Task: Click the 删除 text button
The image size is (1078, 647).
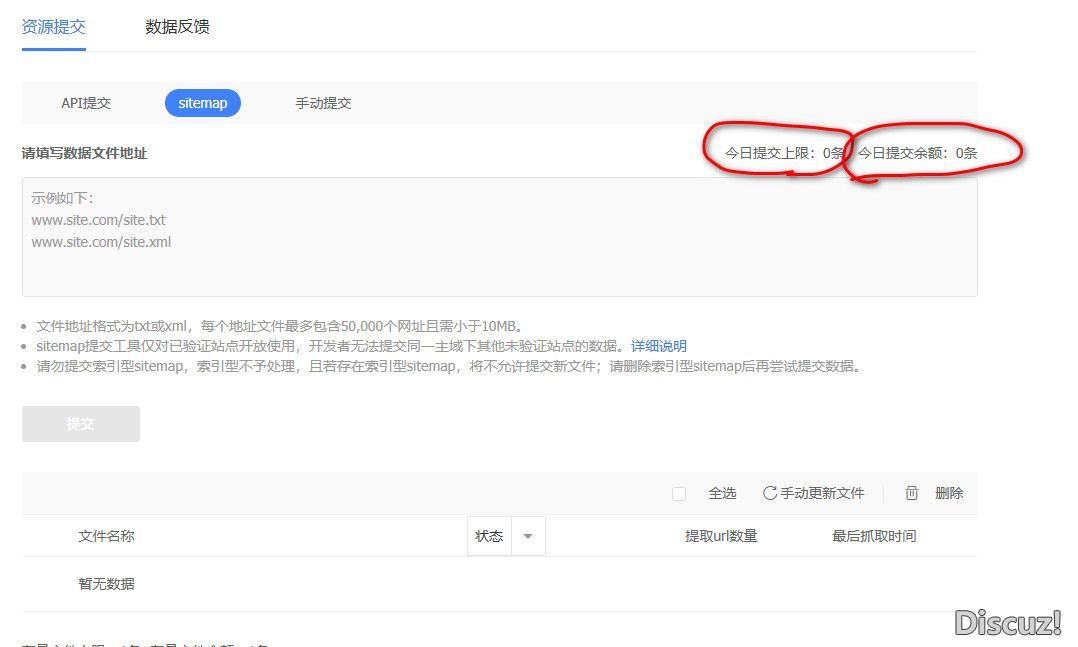Action: coord(949,493)
